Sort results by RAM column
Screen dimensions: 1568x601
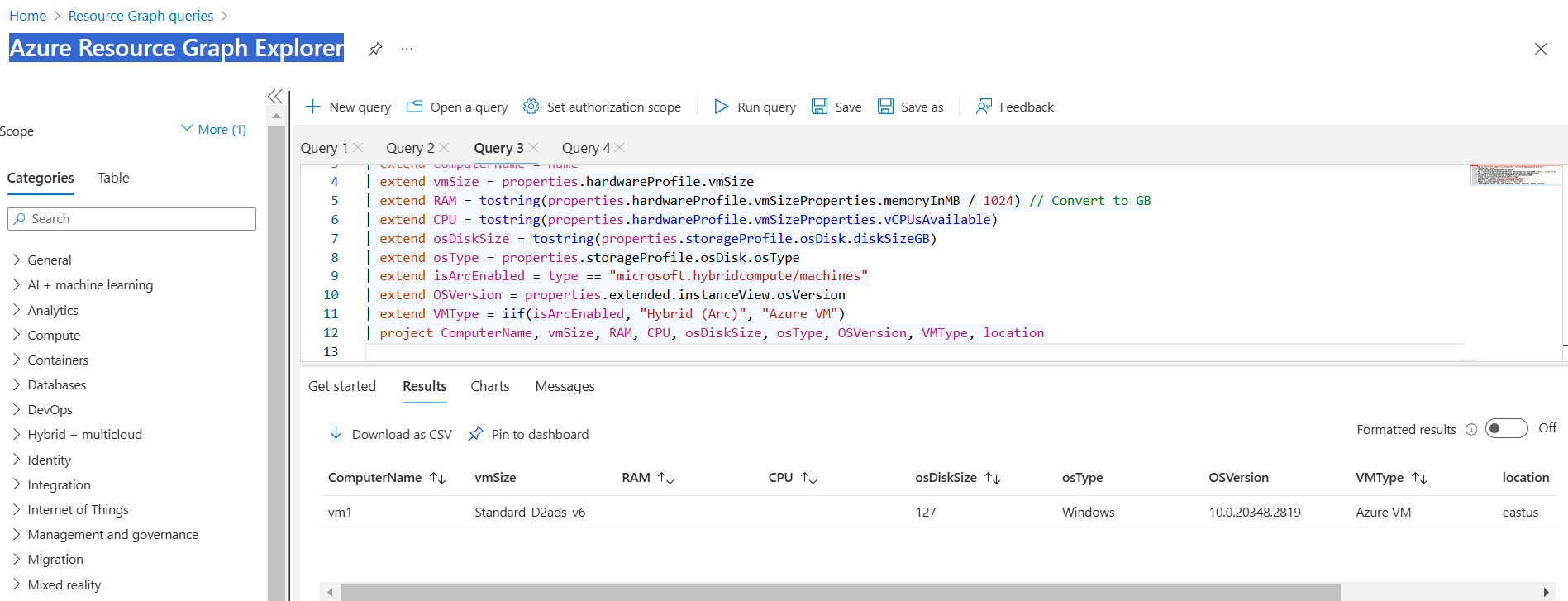[665, 478]
